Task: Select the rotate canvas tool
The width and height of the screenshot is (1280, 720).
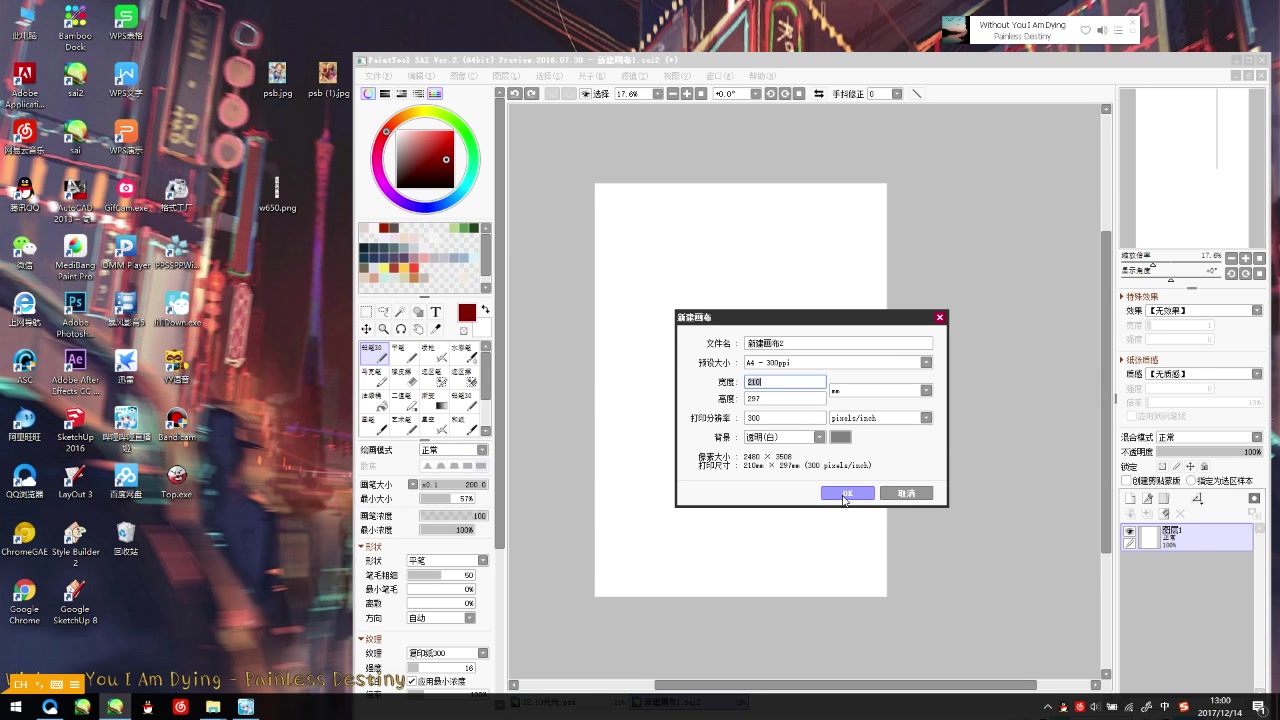Action: click(x=400, y=329)
